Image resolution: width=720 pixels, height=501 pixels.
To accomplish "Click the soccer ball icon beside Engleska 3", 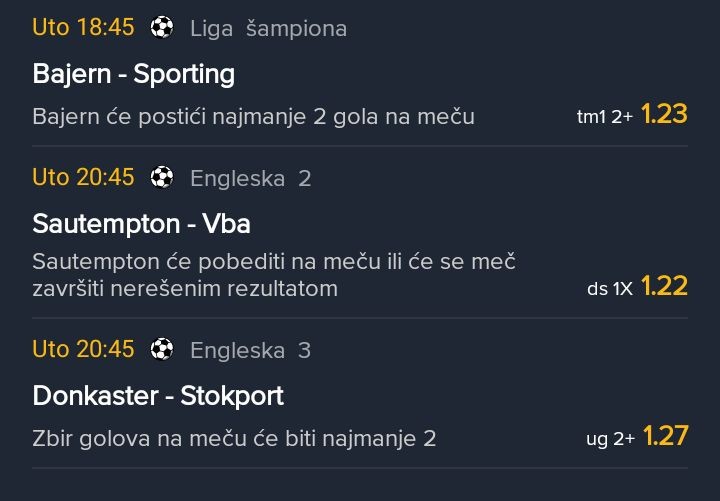I will (x=162, y=350).
